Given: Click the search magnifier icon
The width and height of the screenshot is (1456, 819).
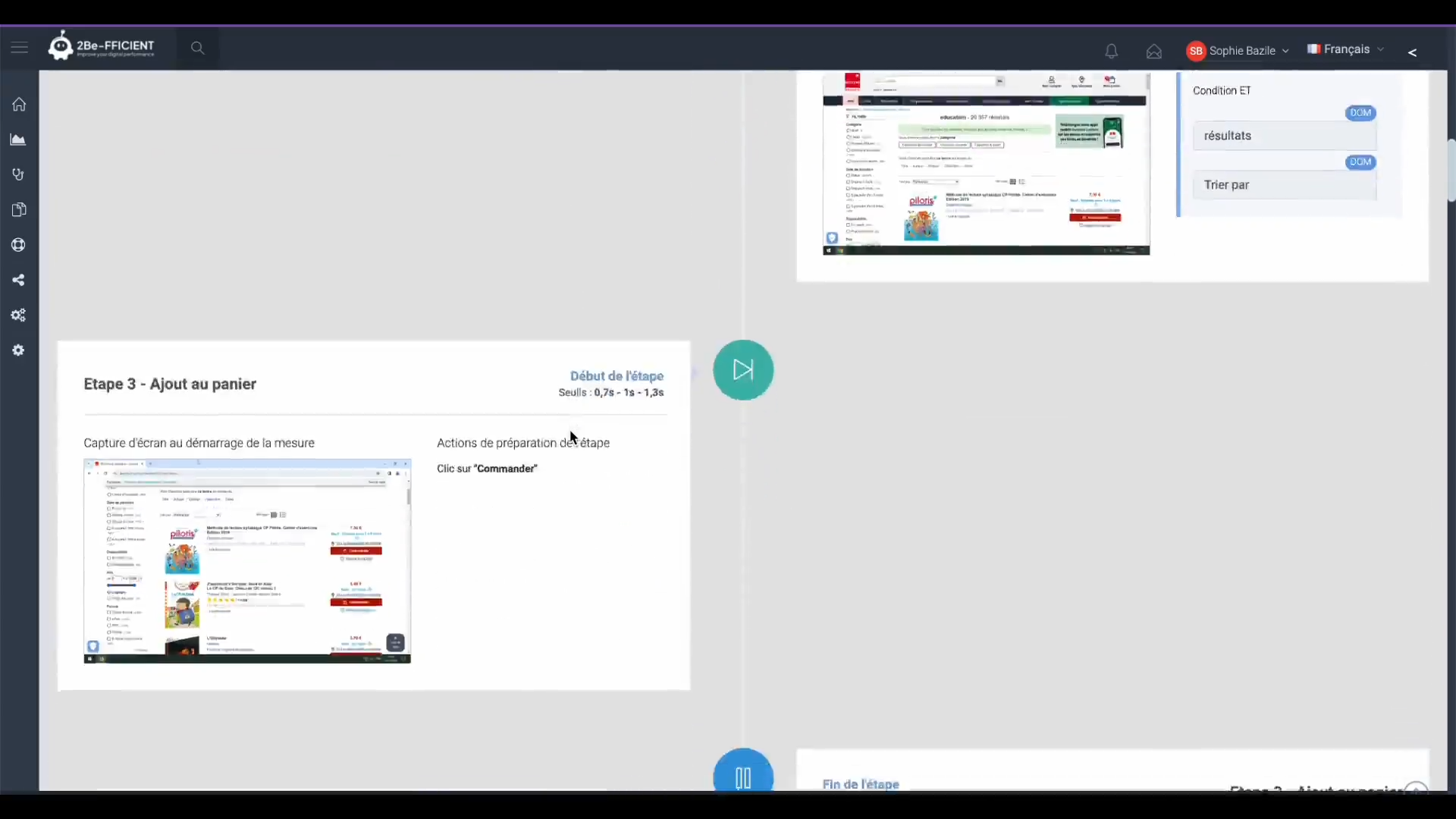Looking at the screenshot, I should (197, 49).
